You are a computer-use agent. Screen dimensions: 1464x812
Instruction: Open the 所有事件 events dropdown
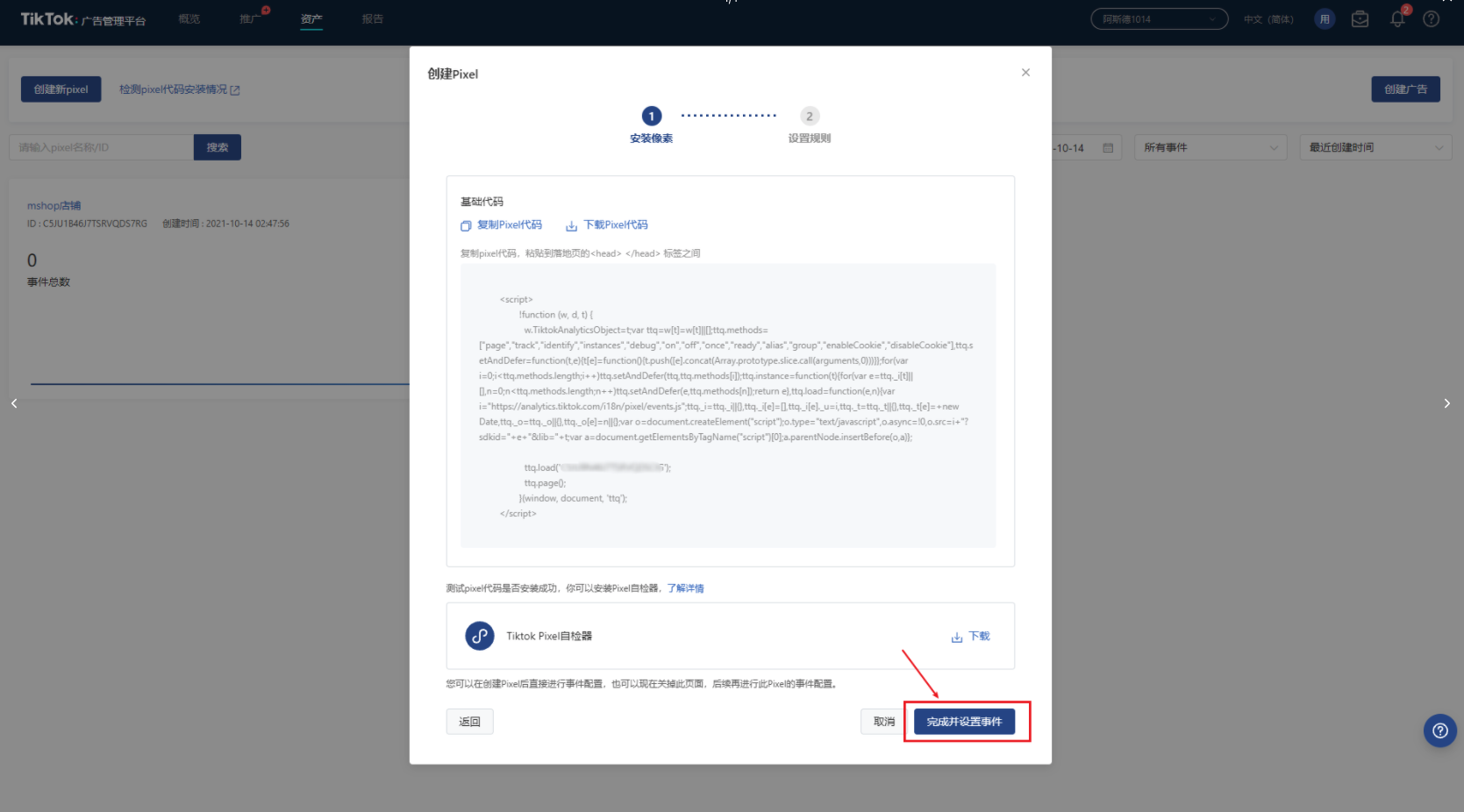point(1210,148)
